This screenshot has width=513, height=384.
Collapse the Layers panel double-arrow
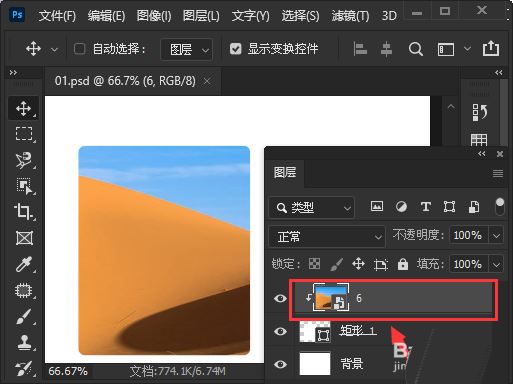coord(482,154)
